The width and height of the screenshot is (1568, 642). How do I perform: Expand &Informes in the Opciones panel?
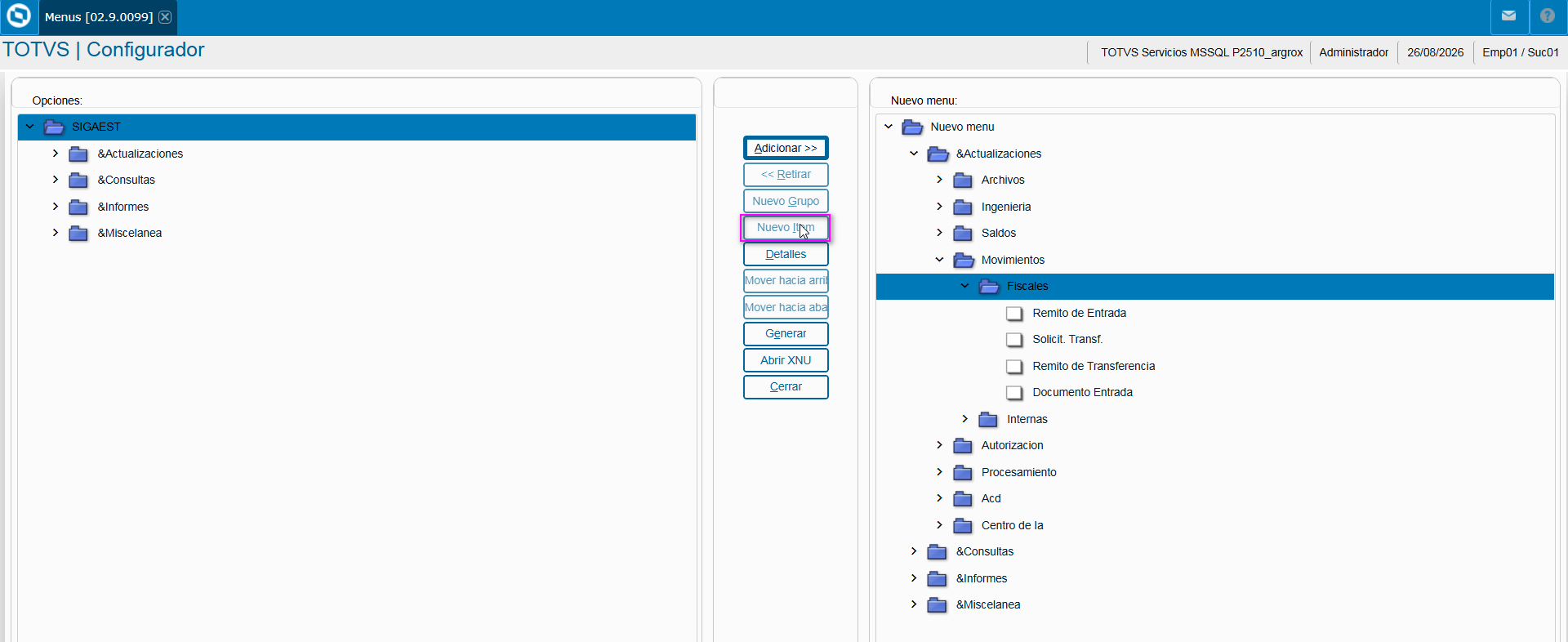pos(56,207)
